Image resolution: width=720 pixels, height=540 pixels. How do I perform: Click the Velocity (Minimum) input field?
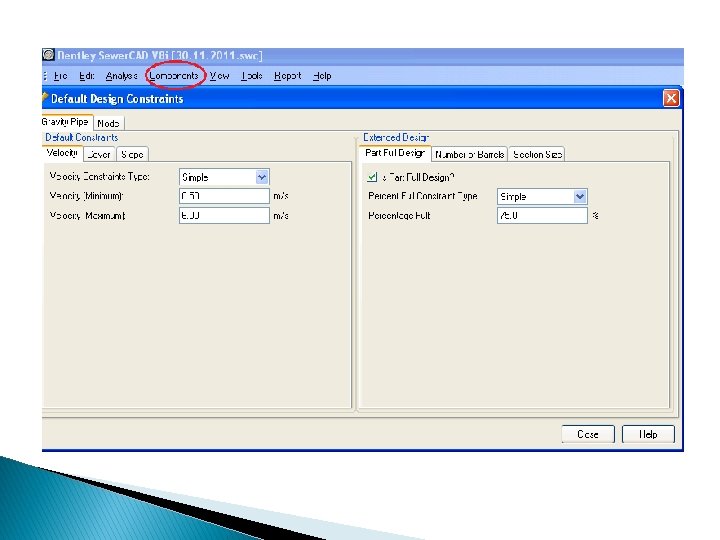(224, 196)
